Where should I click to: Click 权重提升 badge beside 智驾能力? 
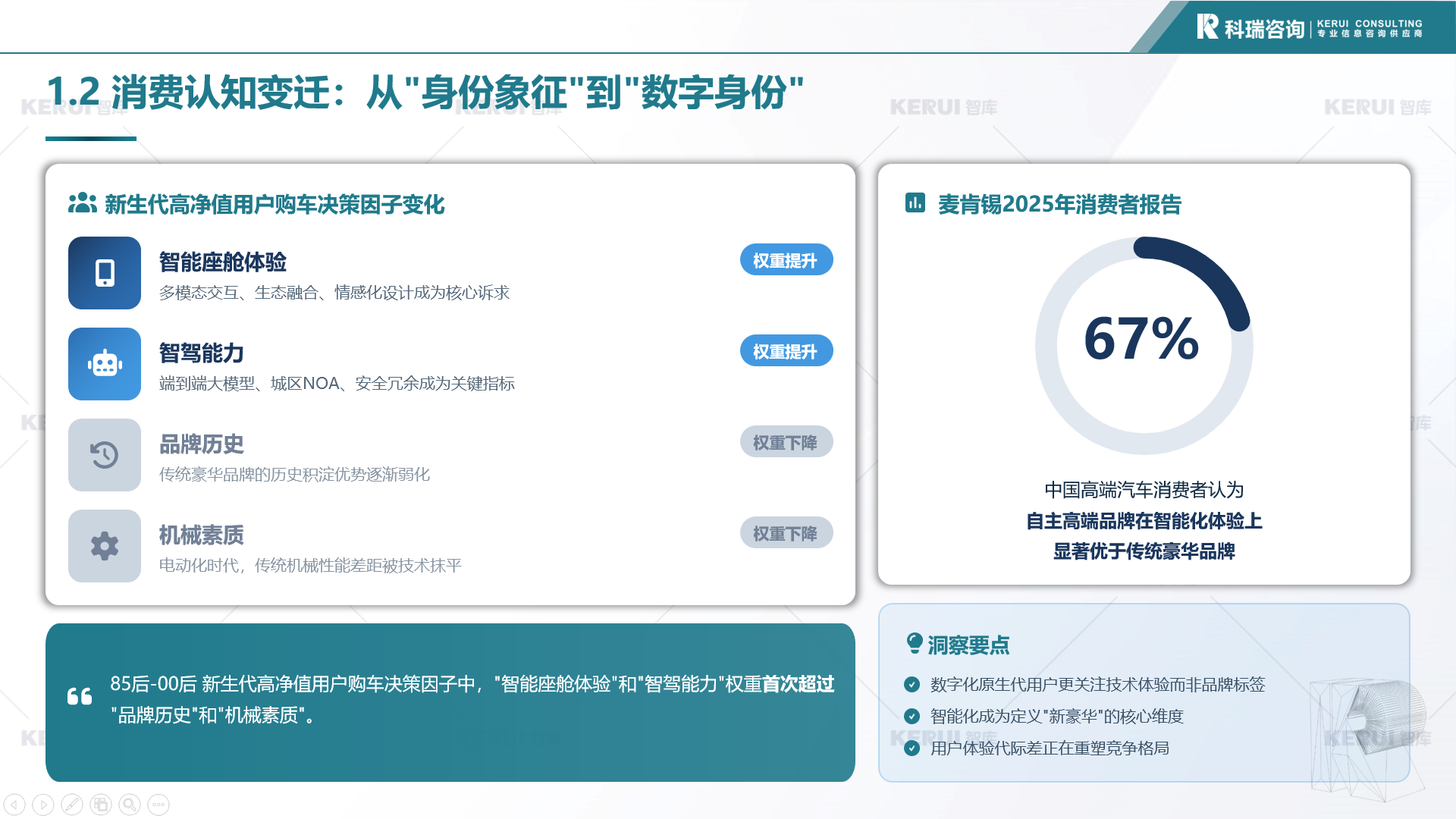(786, 351)
